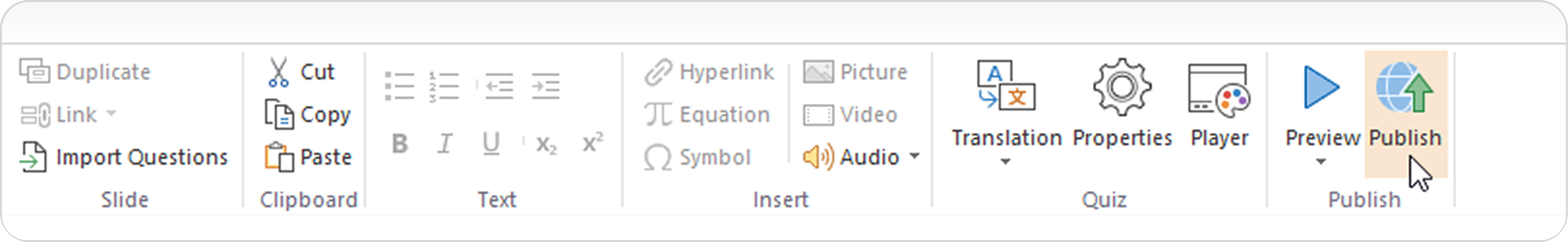Expand the Audio dropdown arrow
This screenshot has height=242, width=1568.
click(914, 157)
